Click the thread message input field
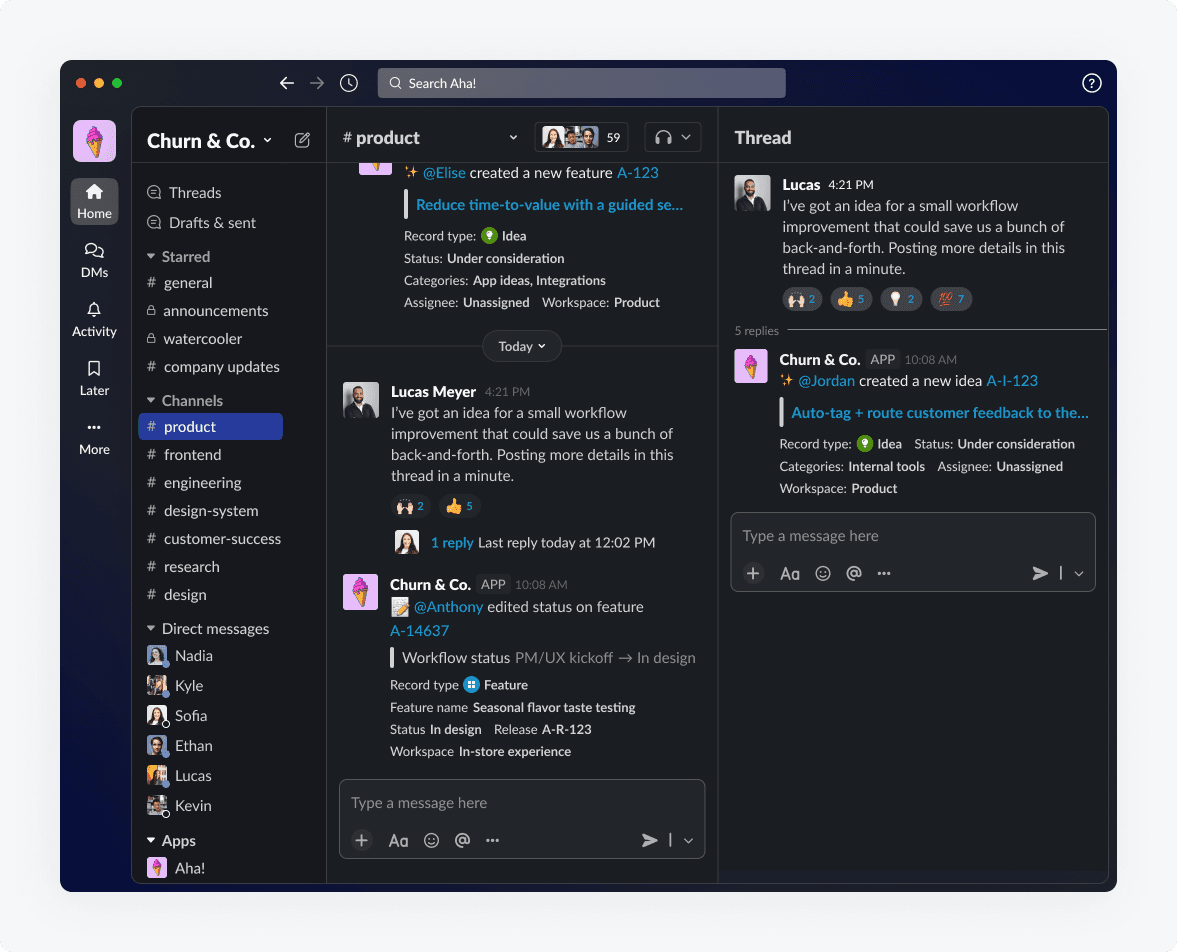Screen dimensions: 1177x952 pyautogui.click(x=913, y=536)
